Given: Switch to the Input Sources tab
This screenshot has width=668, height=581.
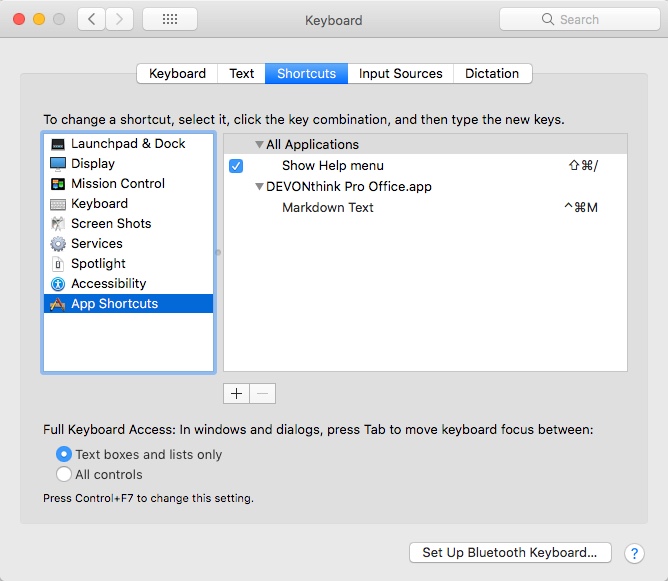Looking at the screenshot, I should (x=400, y=74).
